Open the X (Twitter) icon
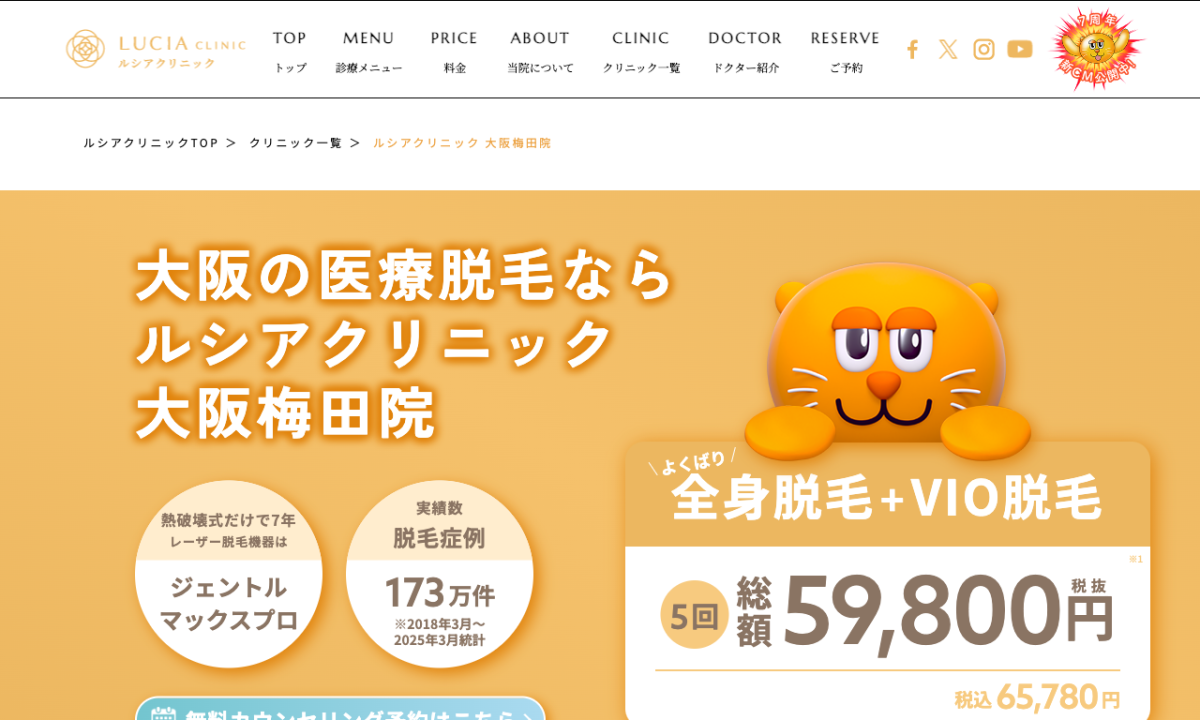1200x720 pixels. point(948,49)
